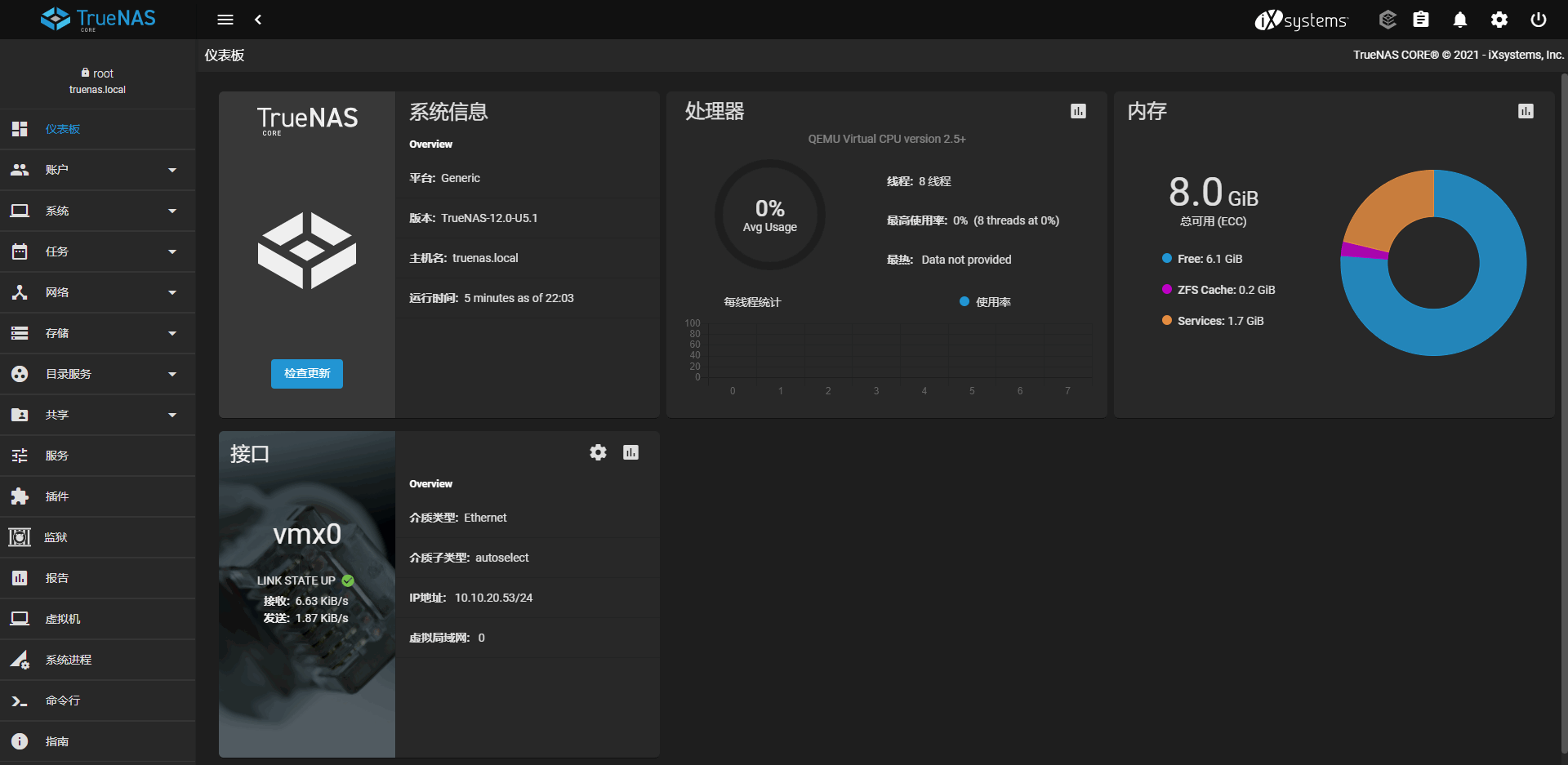The width and height of the screenshot is (1568, 765).
Task: Click the 虚拟机 laptop icon
Action: [x=20, y=619]
